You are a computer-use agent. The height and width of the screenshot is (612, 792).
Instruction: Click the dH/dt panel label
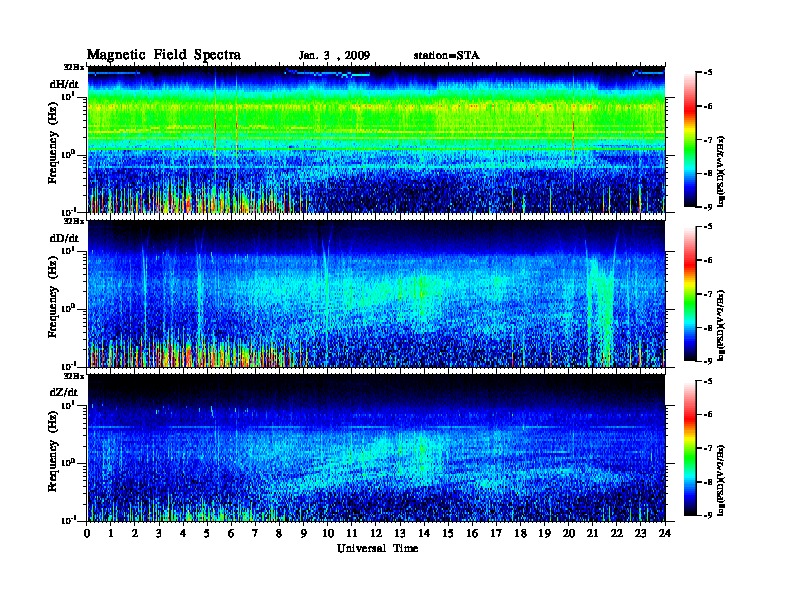(64, 84)
